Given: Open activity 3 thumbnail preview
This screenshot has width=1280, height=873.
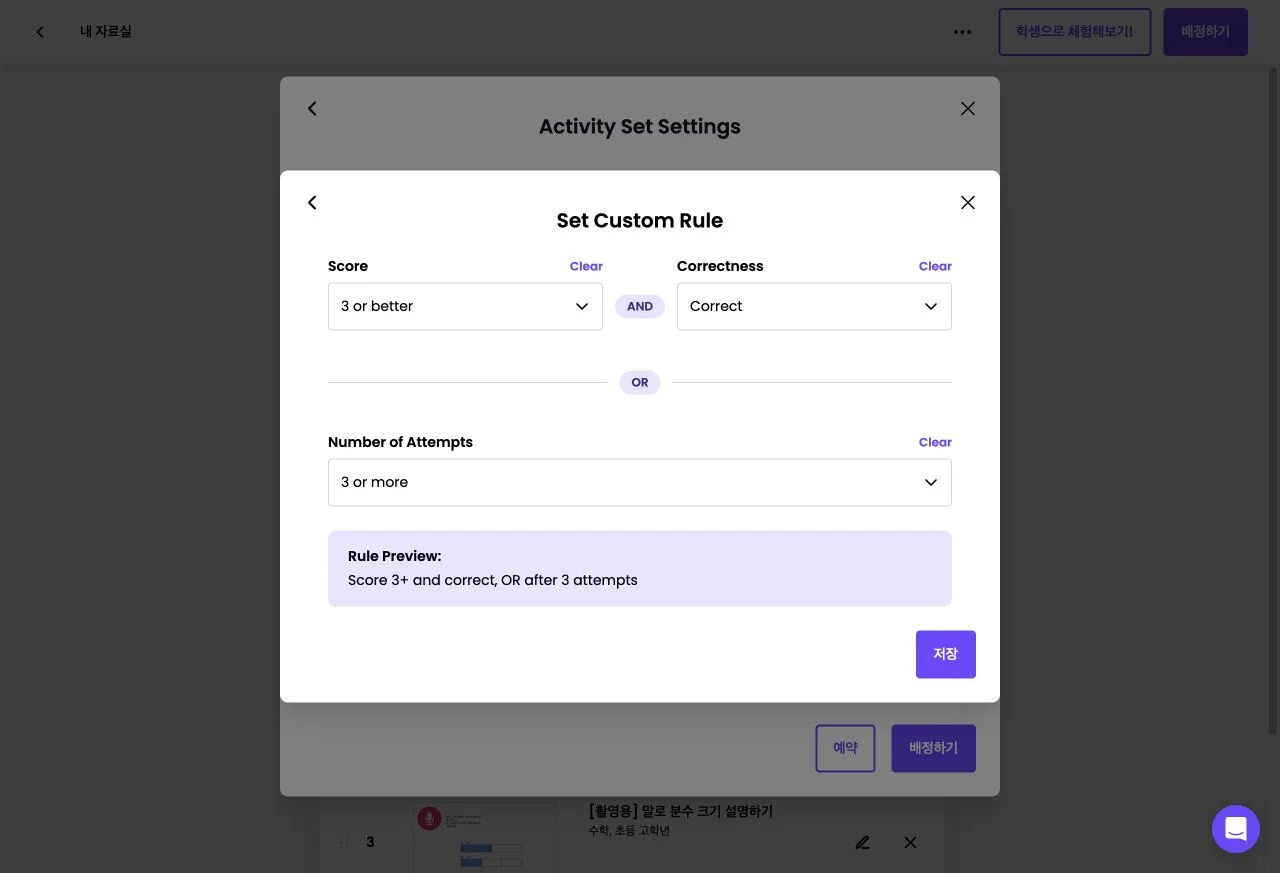Looking at the screenshot, I should point(485,837).
